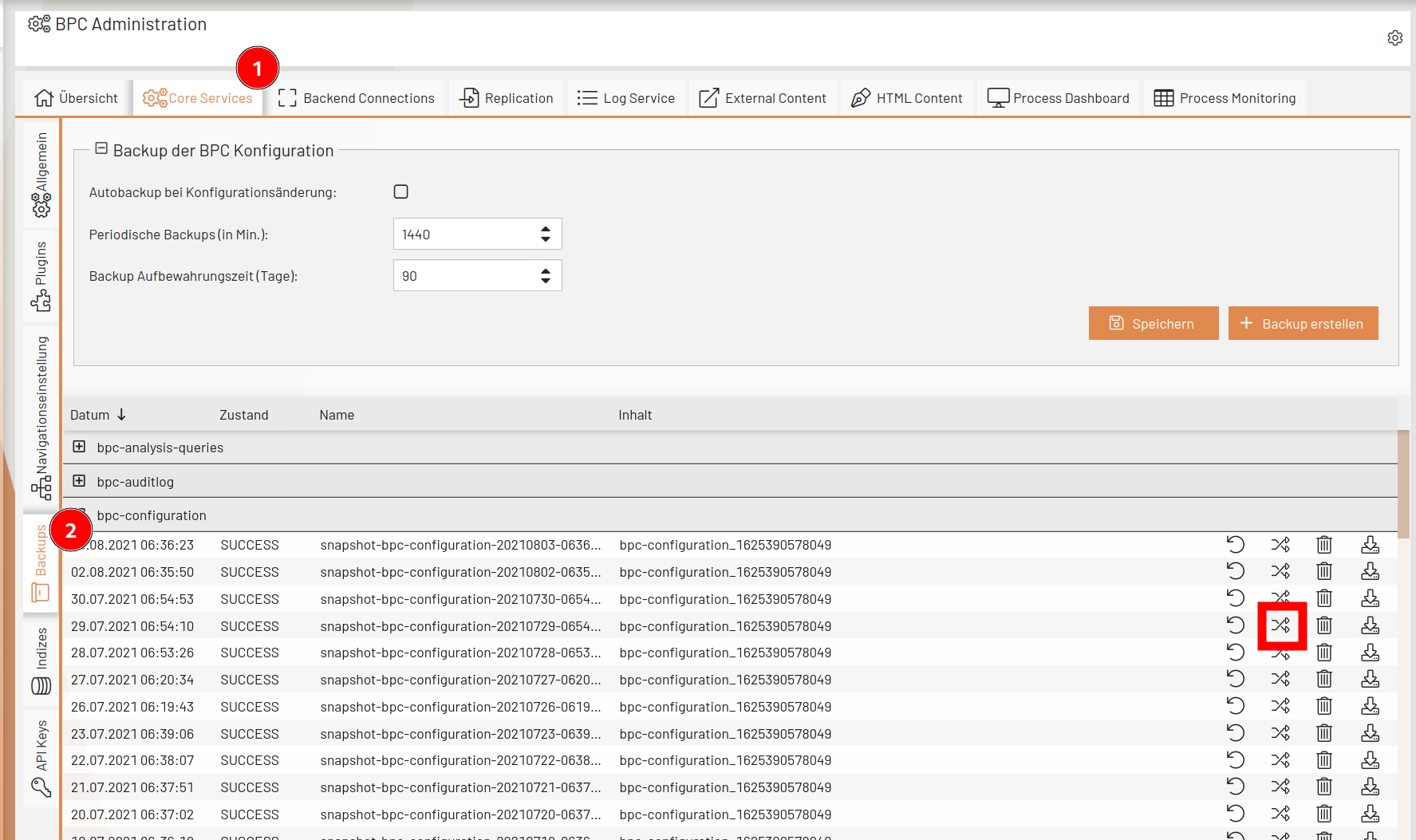The height and width of the screenshot is (840, 1416).
Task: Collapse the Backup der BPC Konfiguration section
Action: tap(102, 148)
